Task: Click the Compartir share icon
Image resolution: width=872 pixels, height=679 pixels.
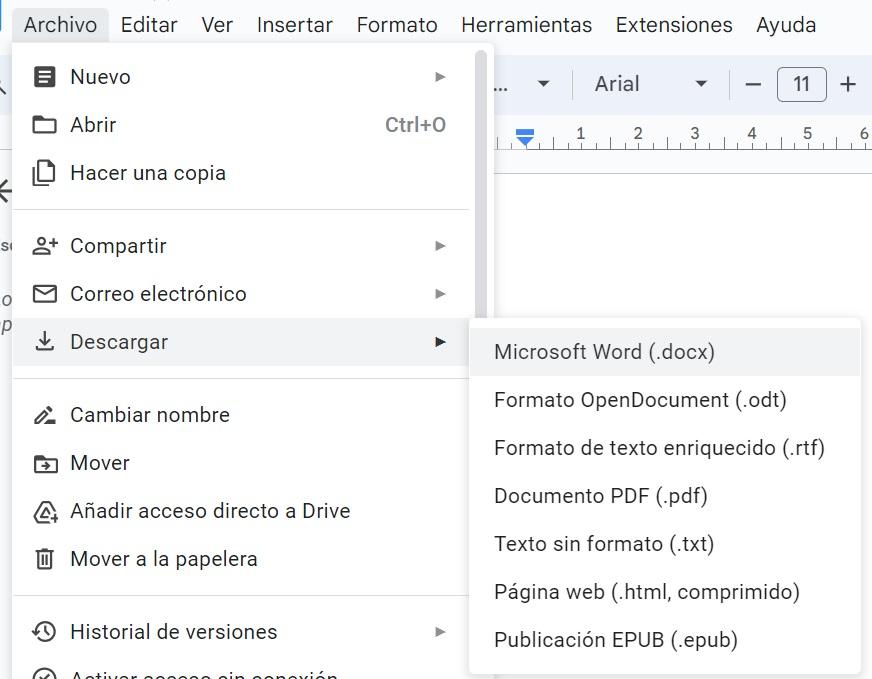Action: click(x=44, y=245)
